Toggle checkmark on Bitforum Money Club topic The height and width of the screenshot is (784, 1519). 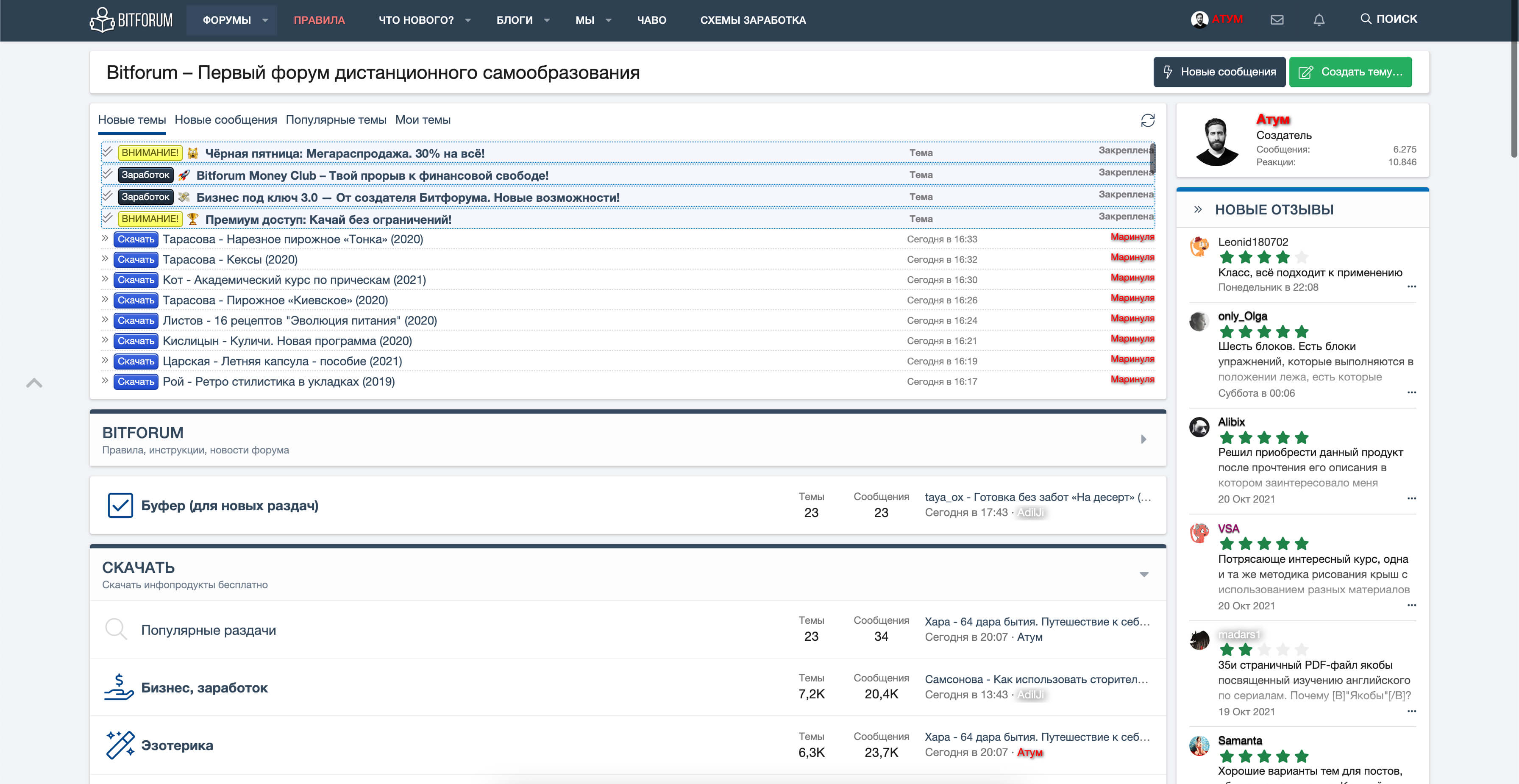pos(107,174)
